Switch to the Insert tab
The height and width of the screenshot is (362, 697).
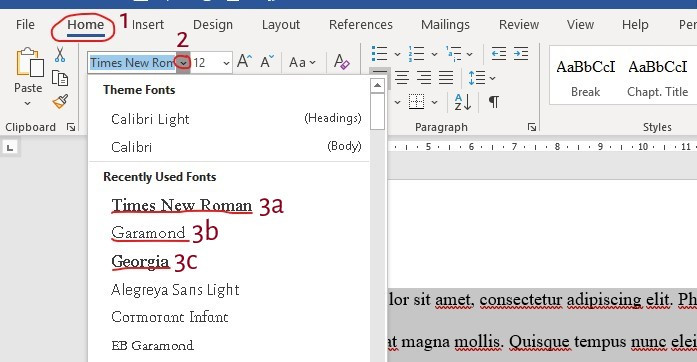(x=148, y=24)
